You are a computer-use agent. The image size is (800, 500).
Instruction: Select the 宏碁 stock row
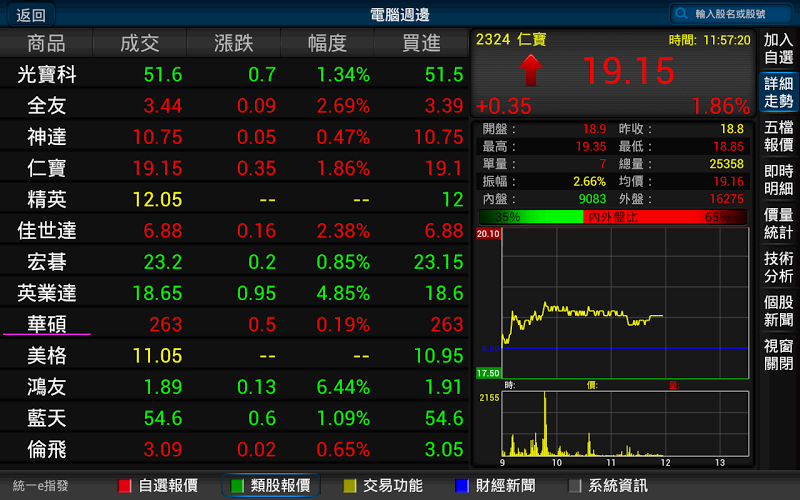click(234, 262)
